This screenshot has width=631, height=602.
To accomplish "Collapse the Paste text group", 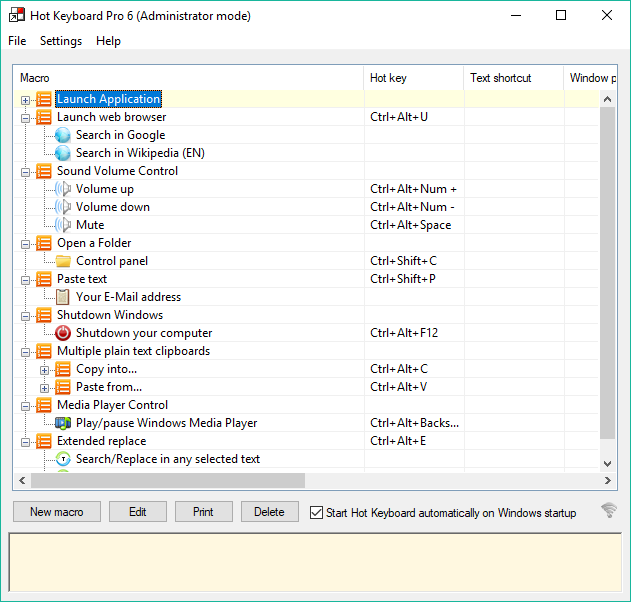I will tap(25, 280).
